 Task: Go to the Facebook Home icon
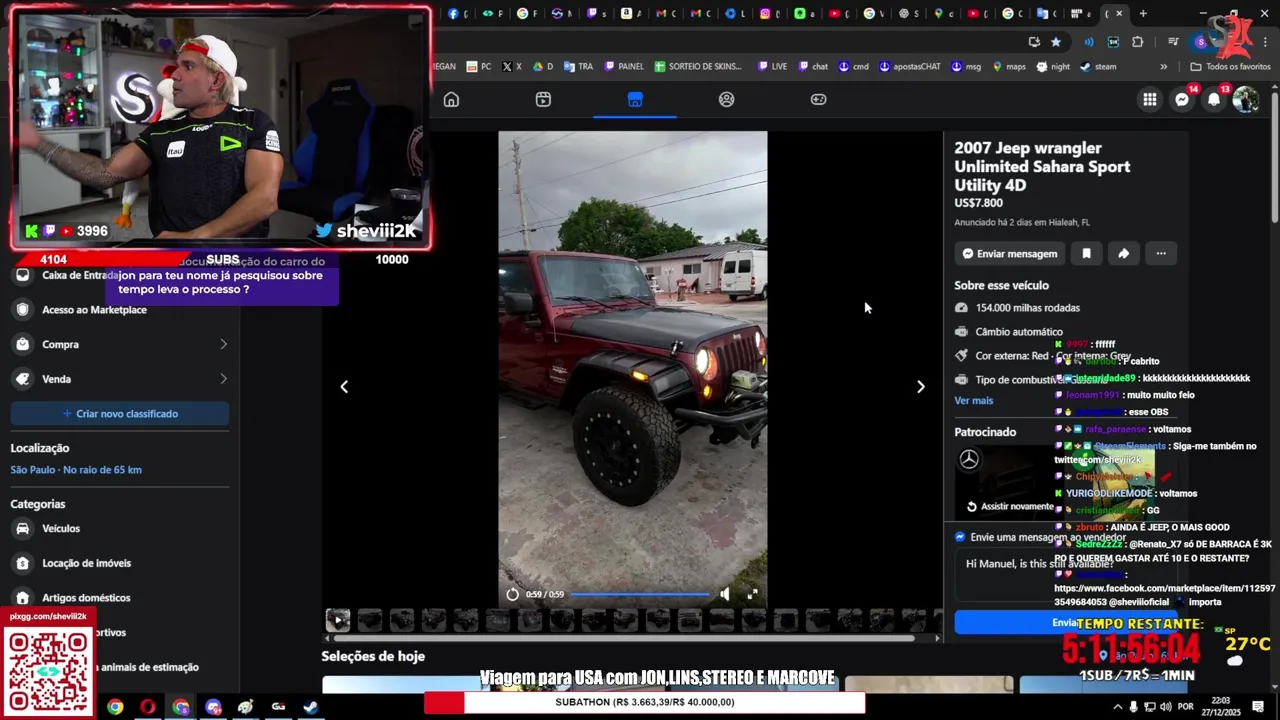coord(451,99)
